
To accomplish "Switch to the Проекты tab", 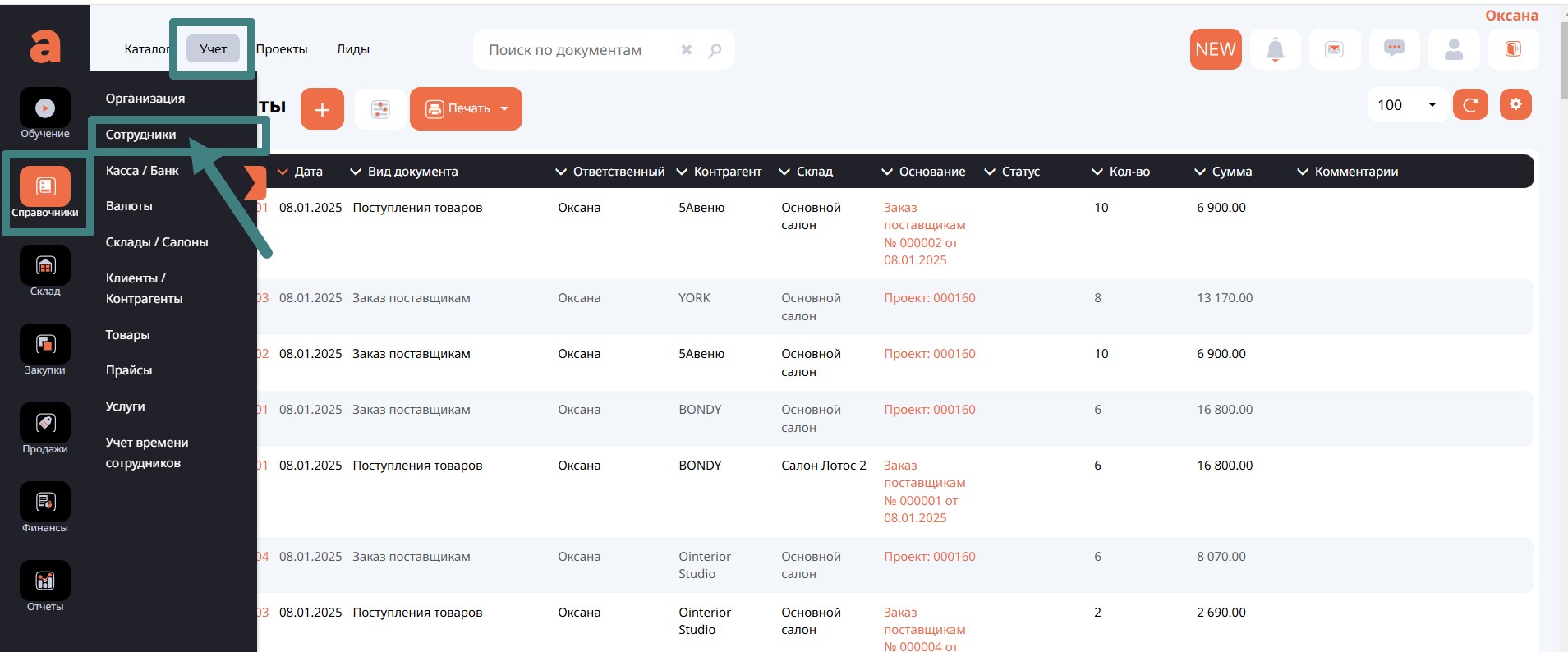I will tap(282, 49).
